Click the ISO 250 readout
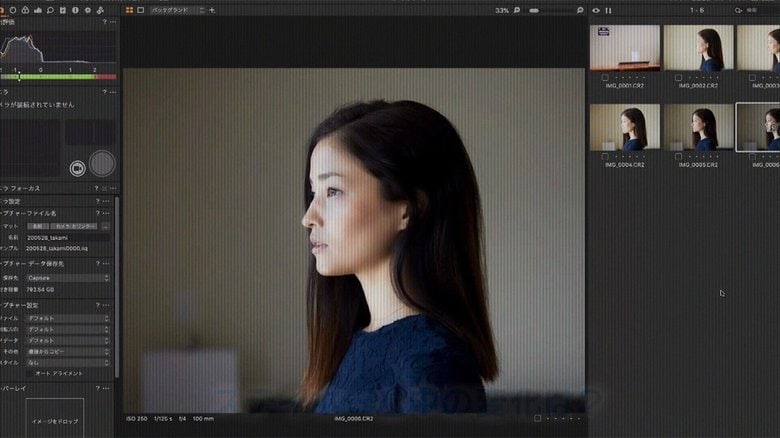 coord(137,419)
